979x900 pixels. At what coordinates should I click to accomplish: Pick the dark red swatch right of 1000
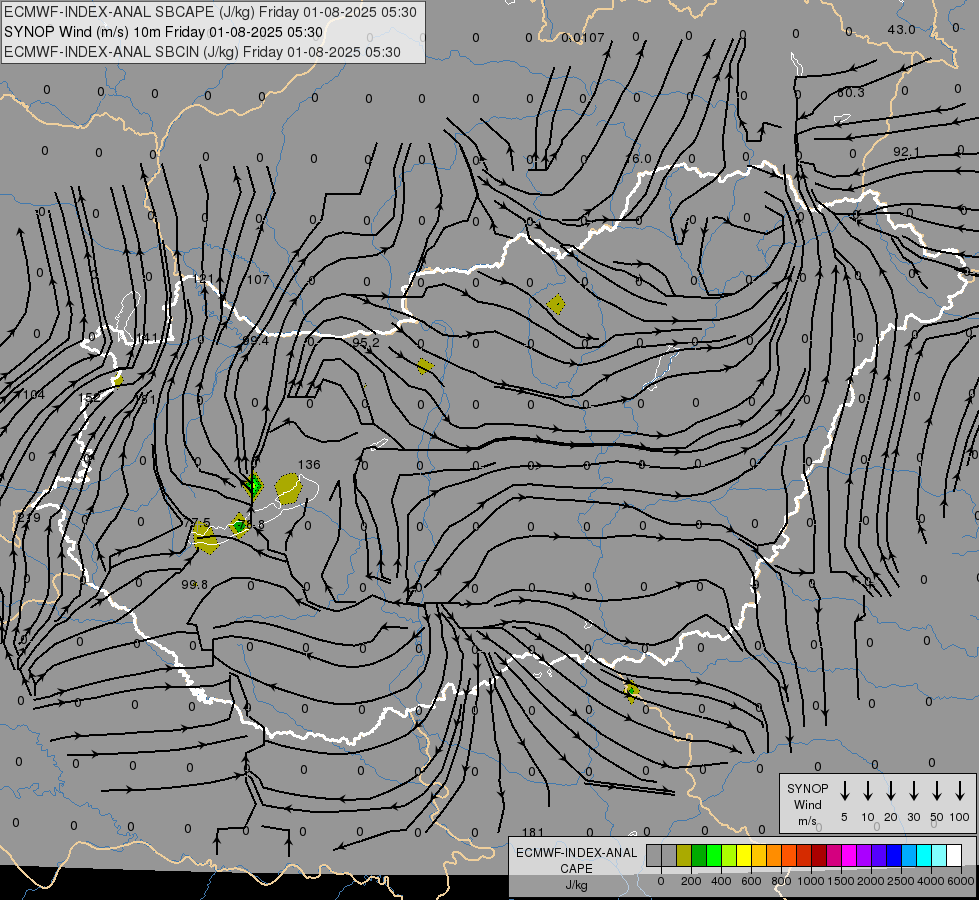(819, 855)
